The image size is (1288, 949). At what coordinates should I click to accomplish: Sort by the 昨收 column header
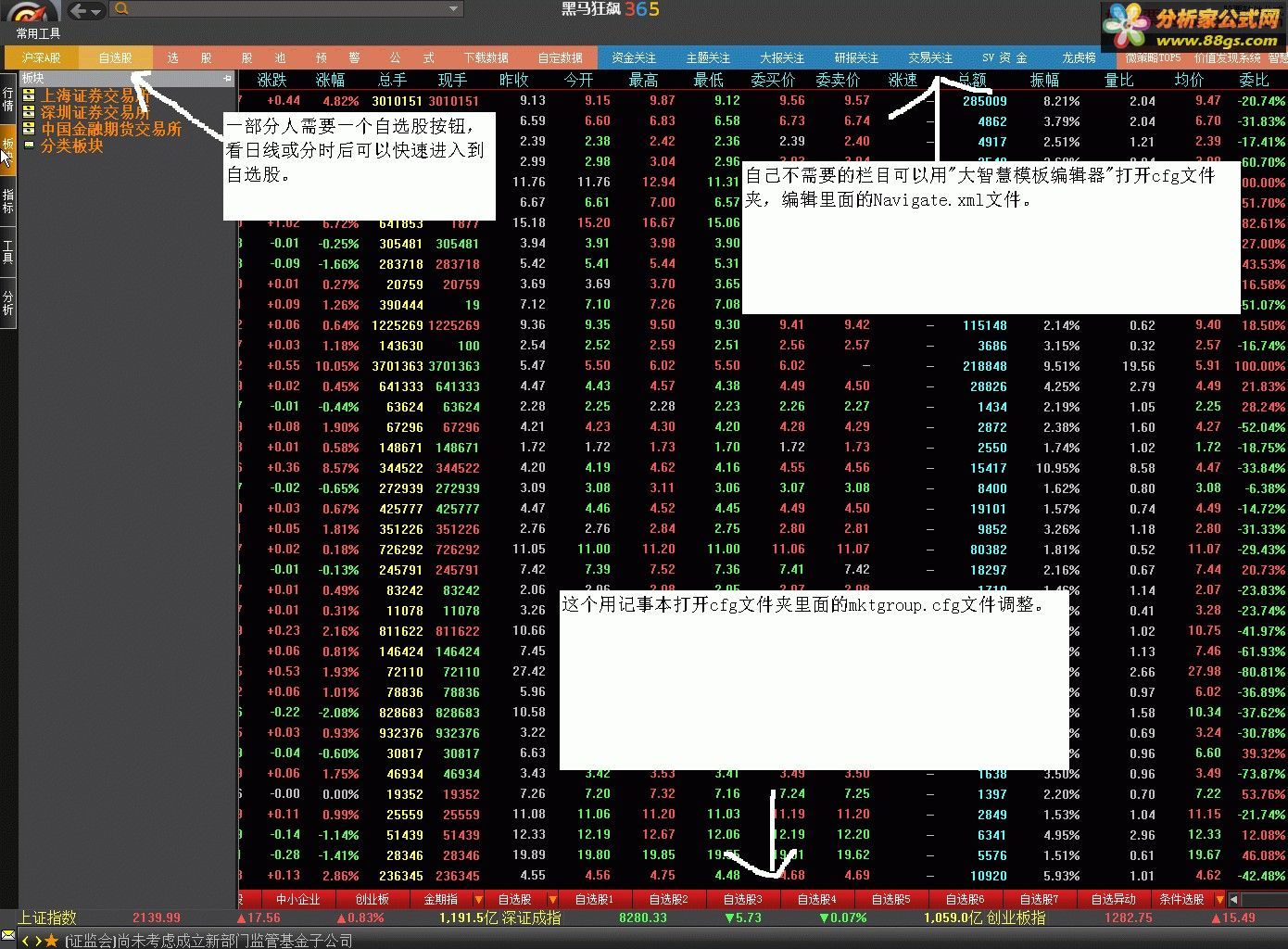pos(514,80)
